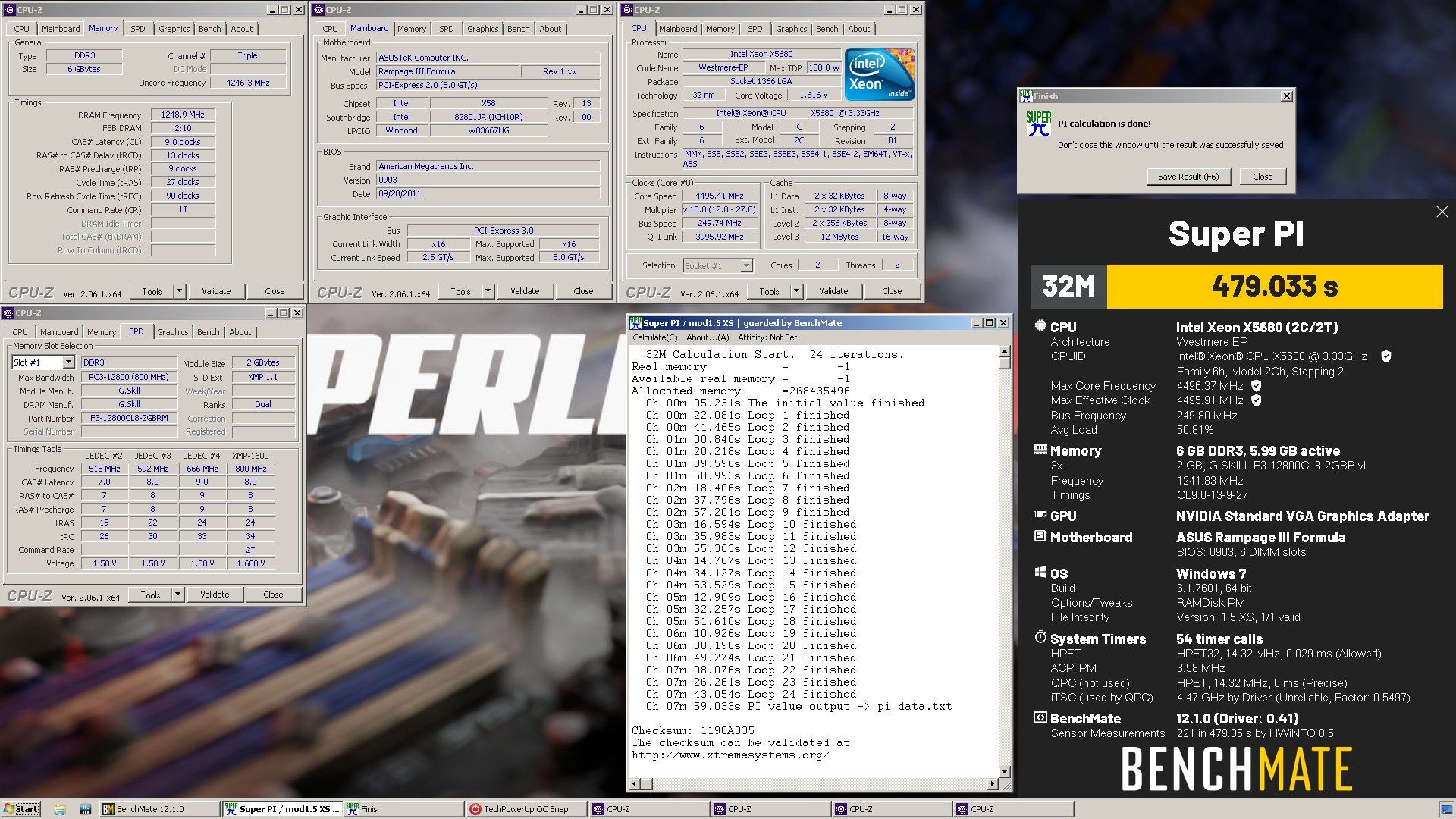The height and width of the screenshot is (819, 1456).
Task: Click the DRAM Frequency value 1248.9 MHz
Action: pos(183,115)
